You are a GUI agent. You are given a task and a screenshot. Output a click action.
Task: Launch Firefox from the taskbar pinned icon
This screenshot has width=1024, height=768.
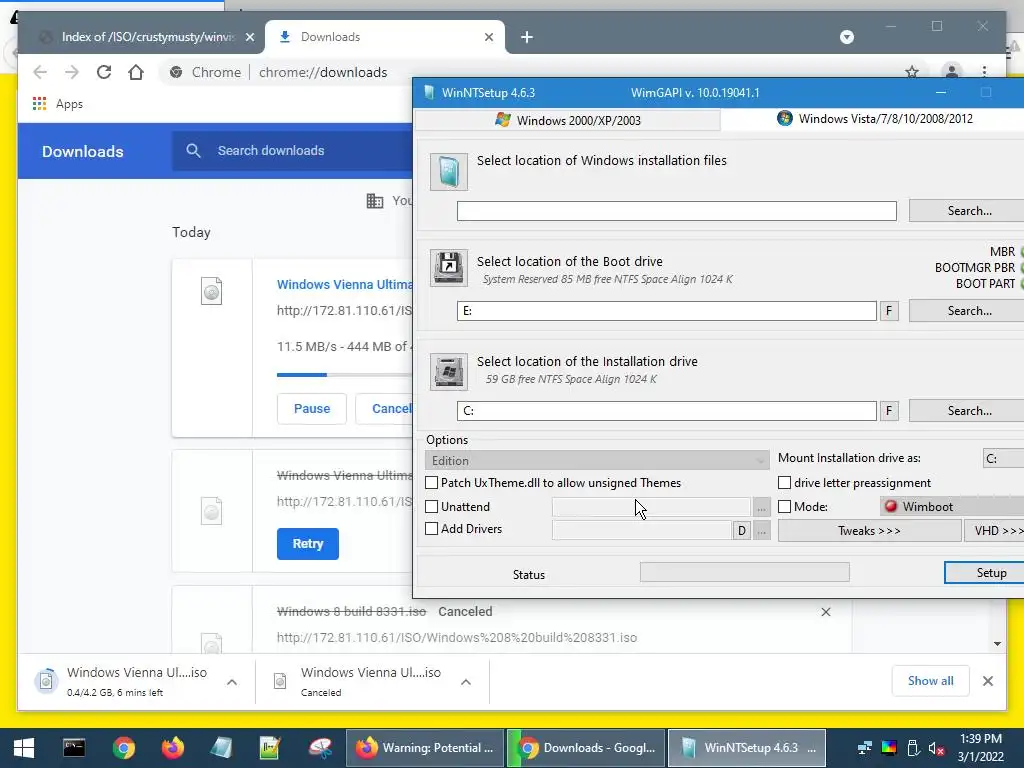(x=173, y=748)
